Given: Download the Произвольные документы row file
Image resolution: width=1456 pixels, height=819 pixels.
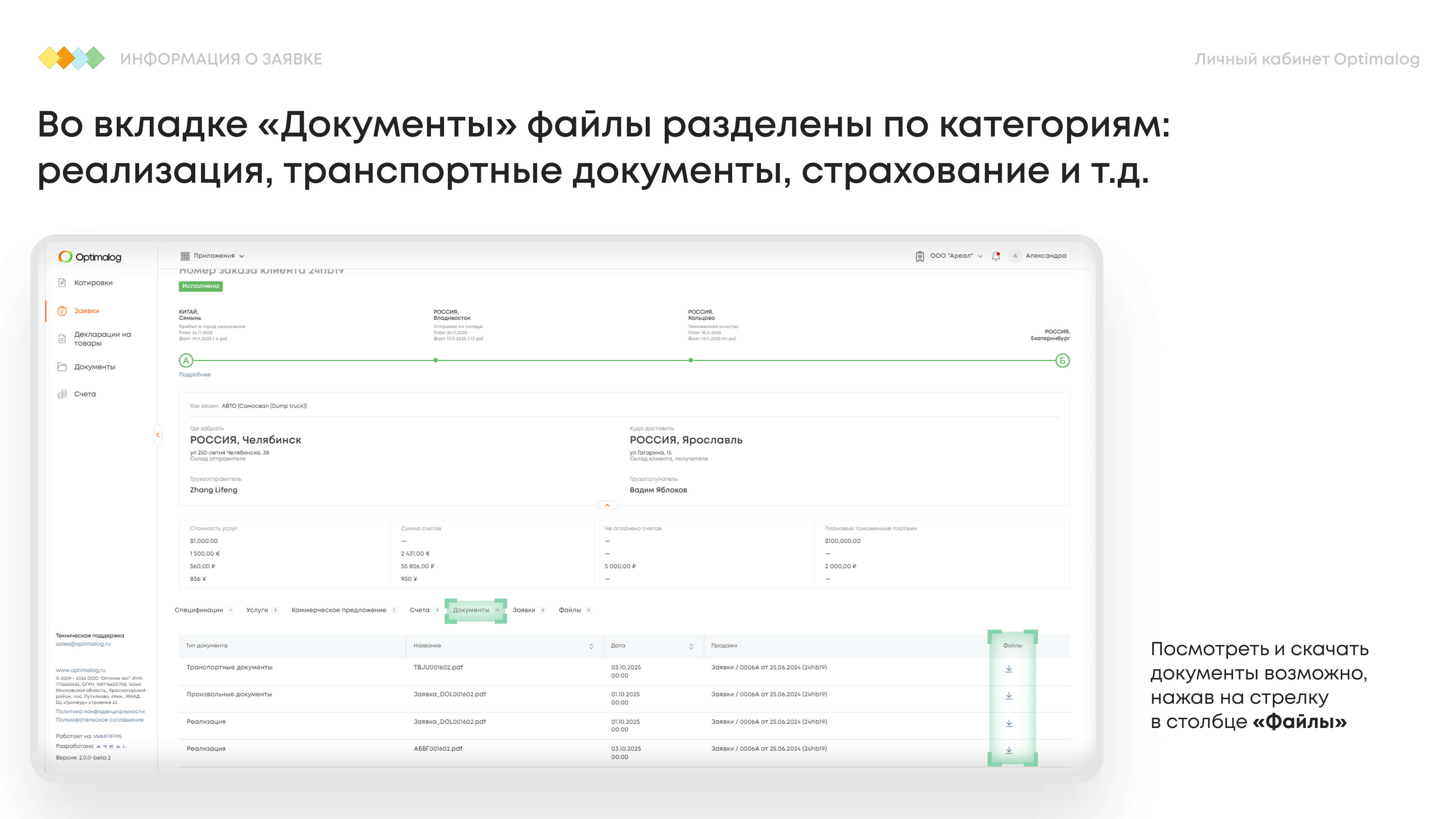Looking at the screenshot, I should (1009, 697).
